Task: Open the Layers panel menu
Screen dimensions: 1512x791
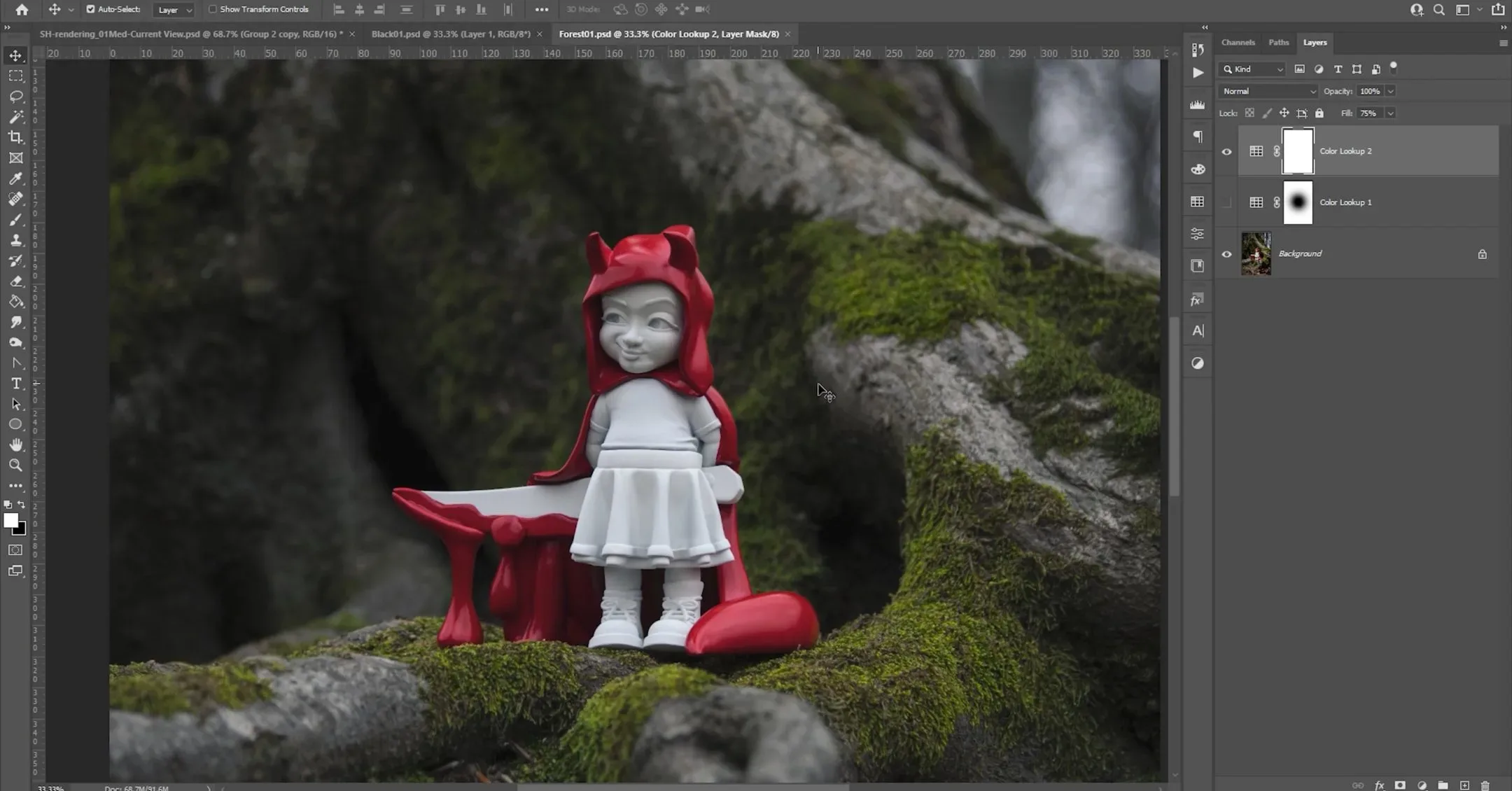Action: pyautogui.click(x=1504, y=43)
